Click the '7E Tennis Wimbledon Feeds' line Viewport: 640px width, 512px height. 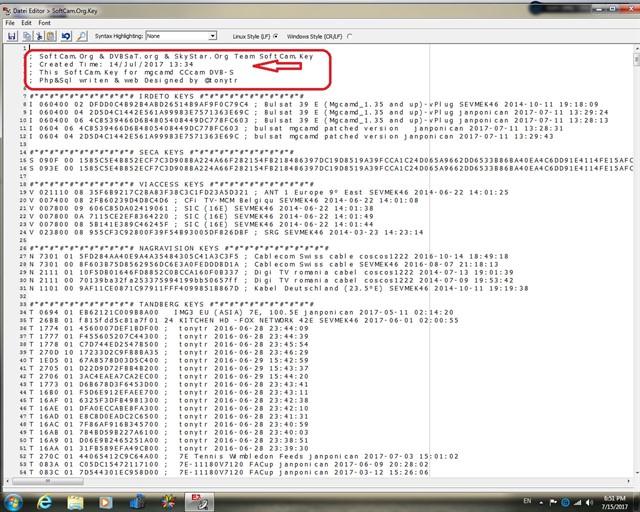(x=244, y=456)
